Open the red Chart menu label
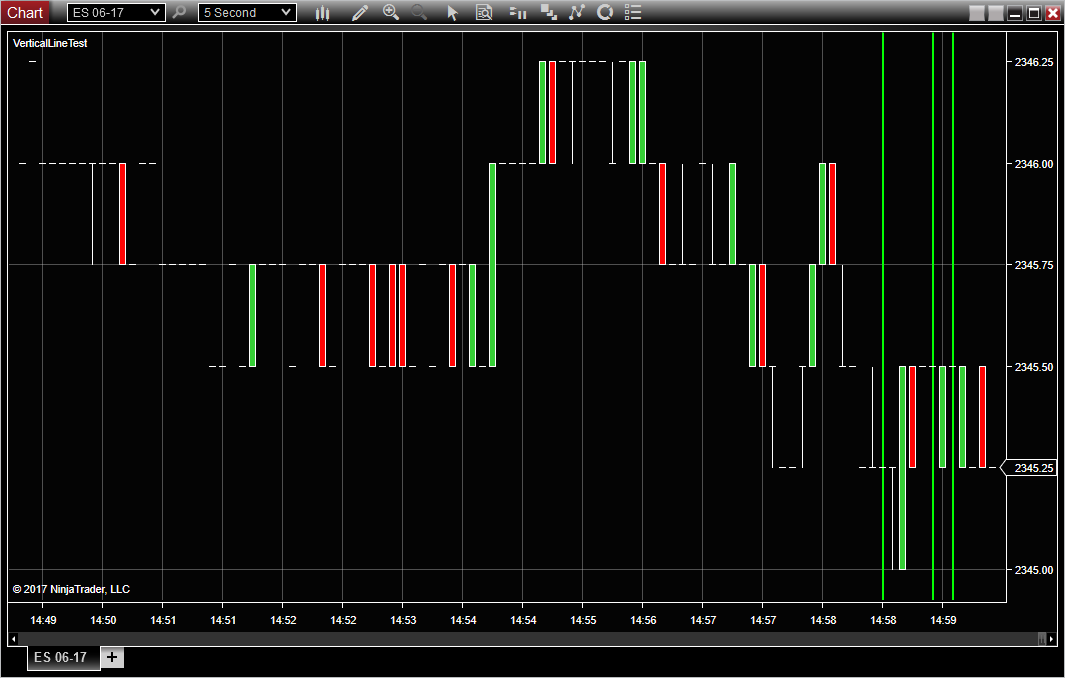 pyautogui.click(x=25, y=12)
